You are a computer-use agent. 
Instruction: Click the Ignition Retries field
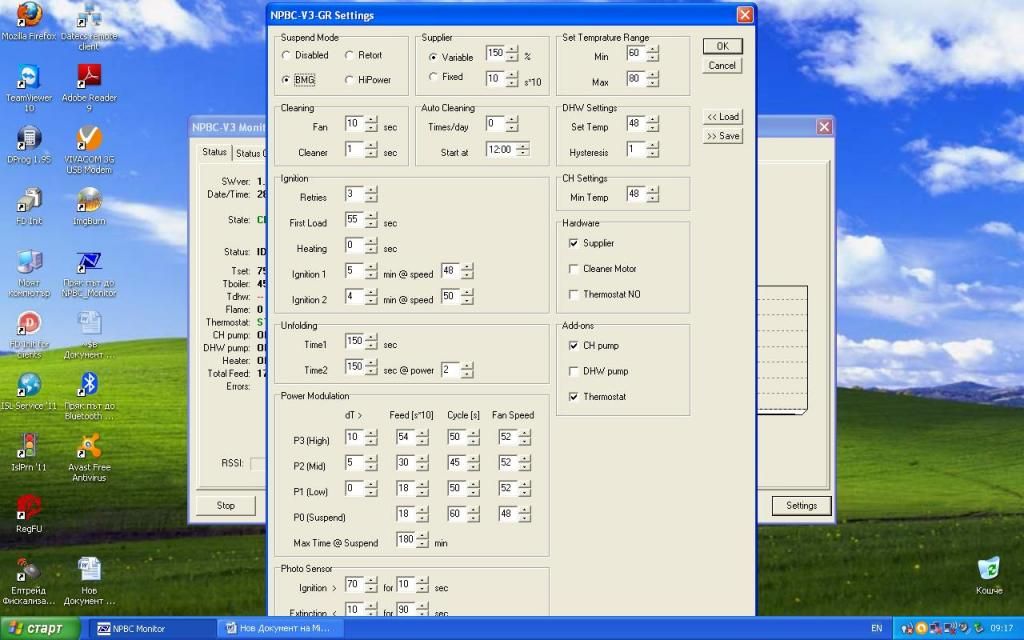tap(355, 195)
